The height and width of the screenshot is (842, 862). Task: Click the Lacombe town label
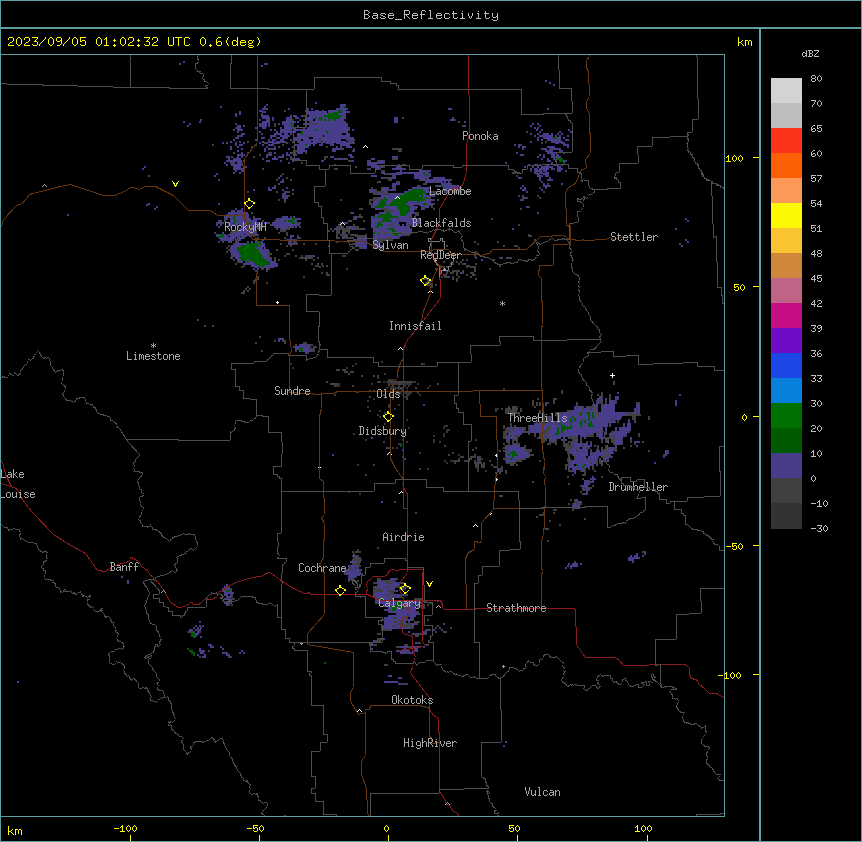coord(450,191)
